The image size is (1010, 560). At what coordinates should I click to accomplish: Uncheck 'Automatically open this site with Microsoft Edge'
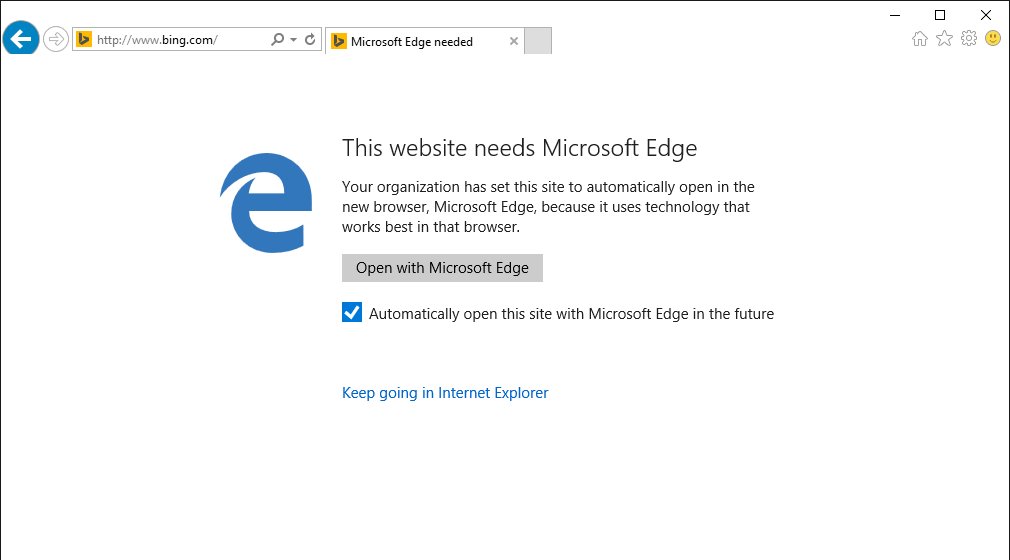tap(352, 313)
